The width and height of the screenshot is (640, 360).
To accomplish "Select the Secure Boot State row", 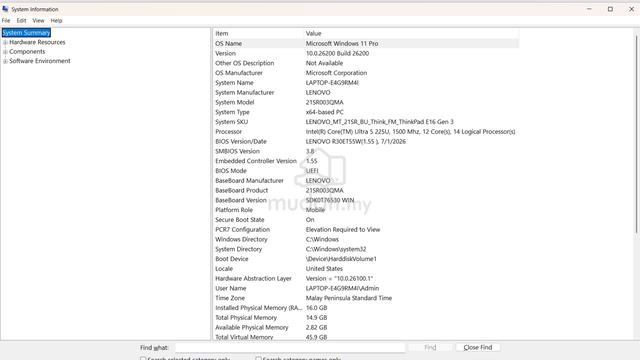I will click(x=366, y=220).
